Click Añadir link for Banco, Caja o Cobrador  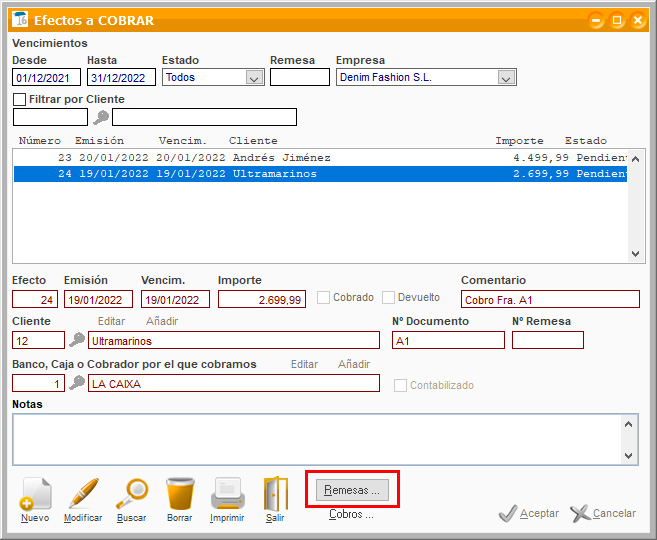coord(354,364)
